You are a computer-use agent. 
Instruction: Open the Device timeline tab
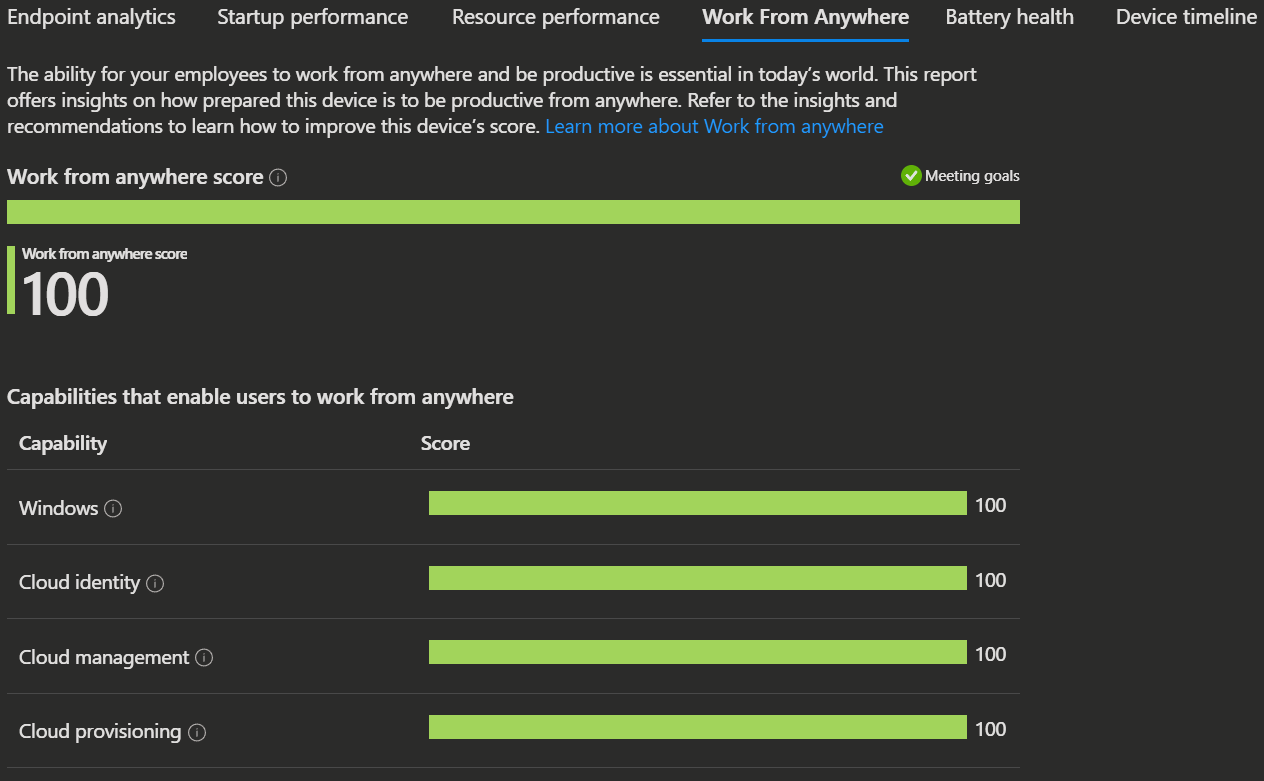click(x=1186, y=17)
